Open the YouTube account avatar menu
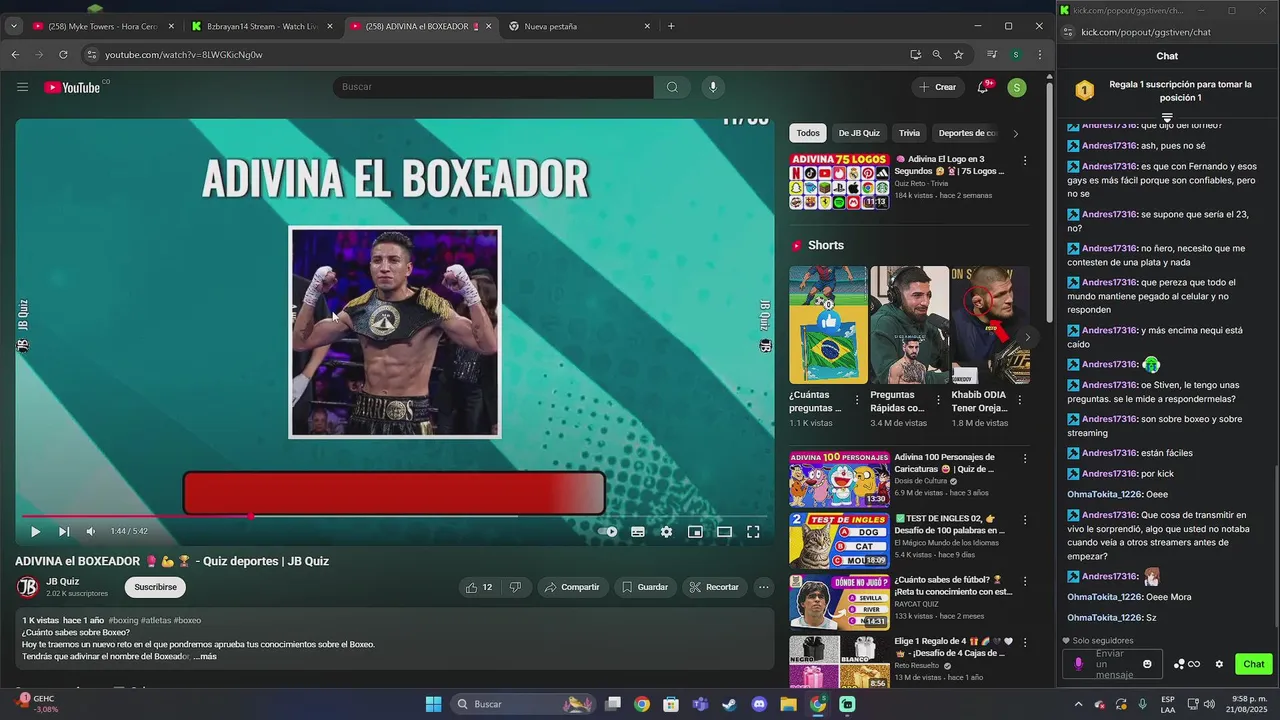Screen dimensions: 1280x720 (x=1017, y=88)
